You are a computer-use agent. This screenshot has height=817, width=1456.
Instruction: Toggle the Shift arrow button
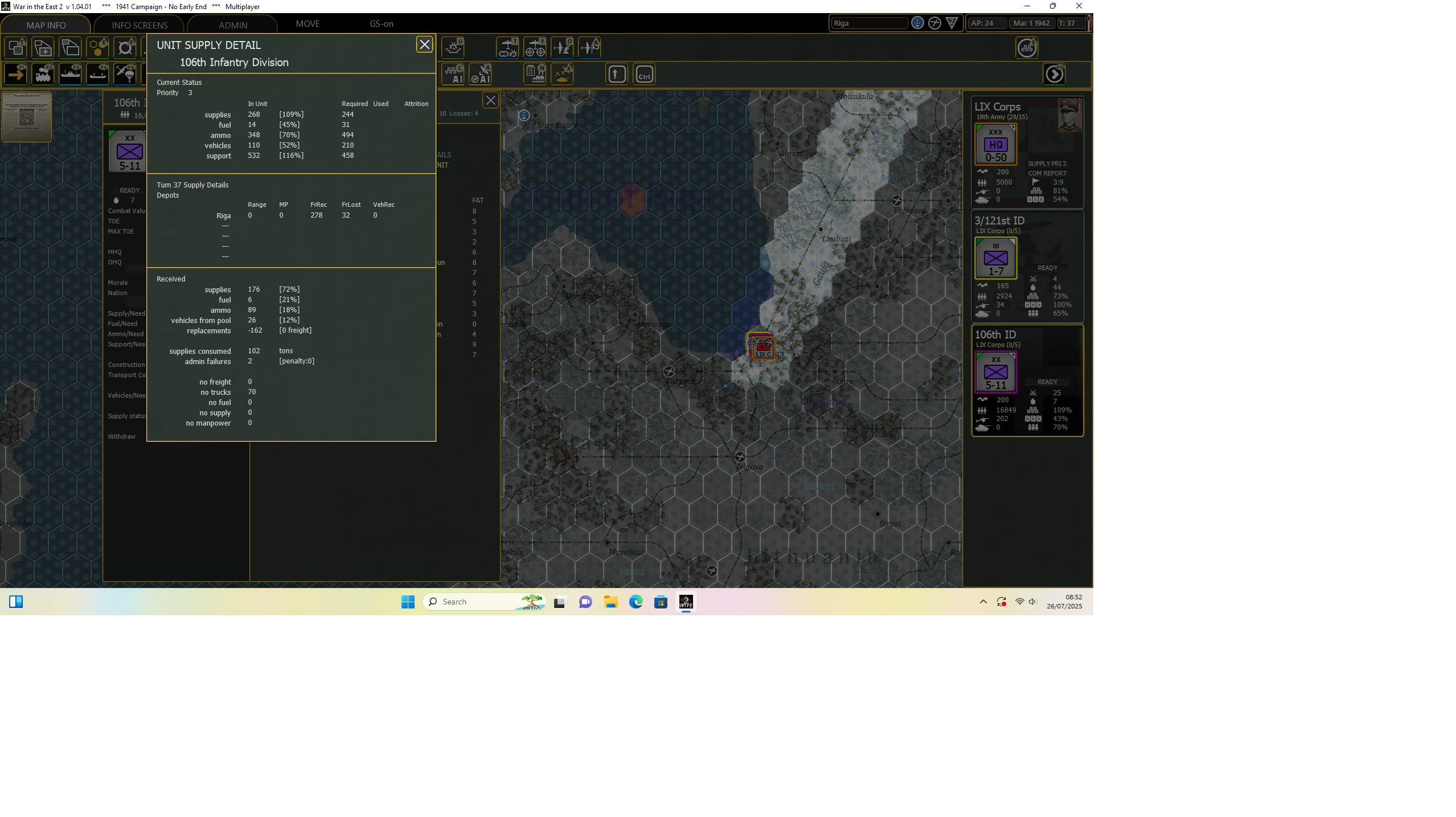pos(617,74)
